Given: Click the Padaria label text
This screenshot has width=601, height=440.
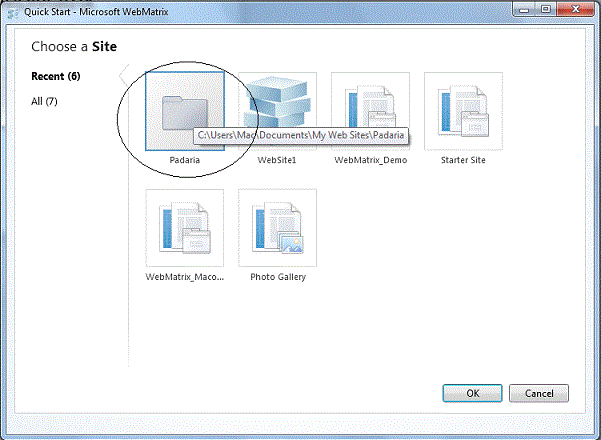Looking at the screenshot, I should (185, 160).
